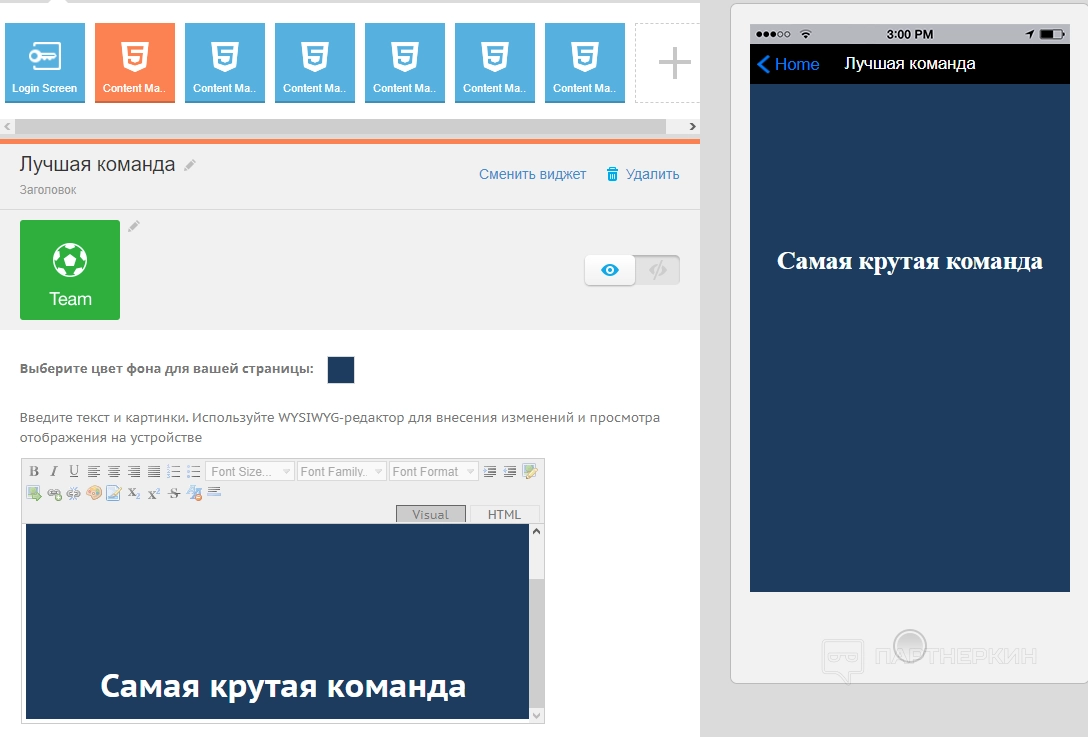Viewport: 1088px width, 737px height.
Task: Switch to the HTML editor tab
Action: tap(504, 514)
